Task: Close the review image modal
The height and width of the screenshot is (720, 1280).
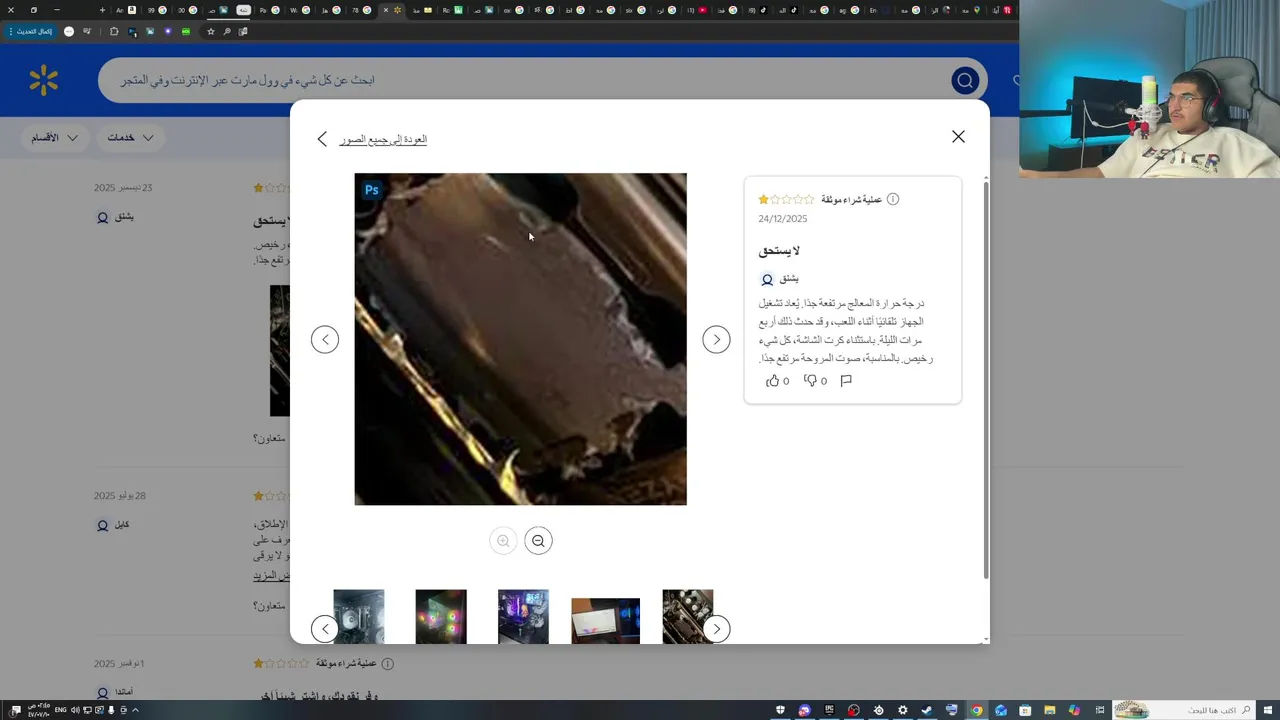Action: 958,136
